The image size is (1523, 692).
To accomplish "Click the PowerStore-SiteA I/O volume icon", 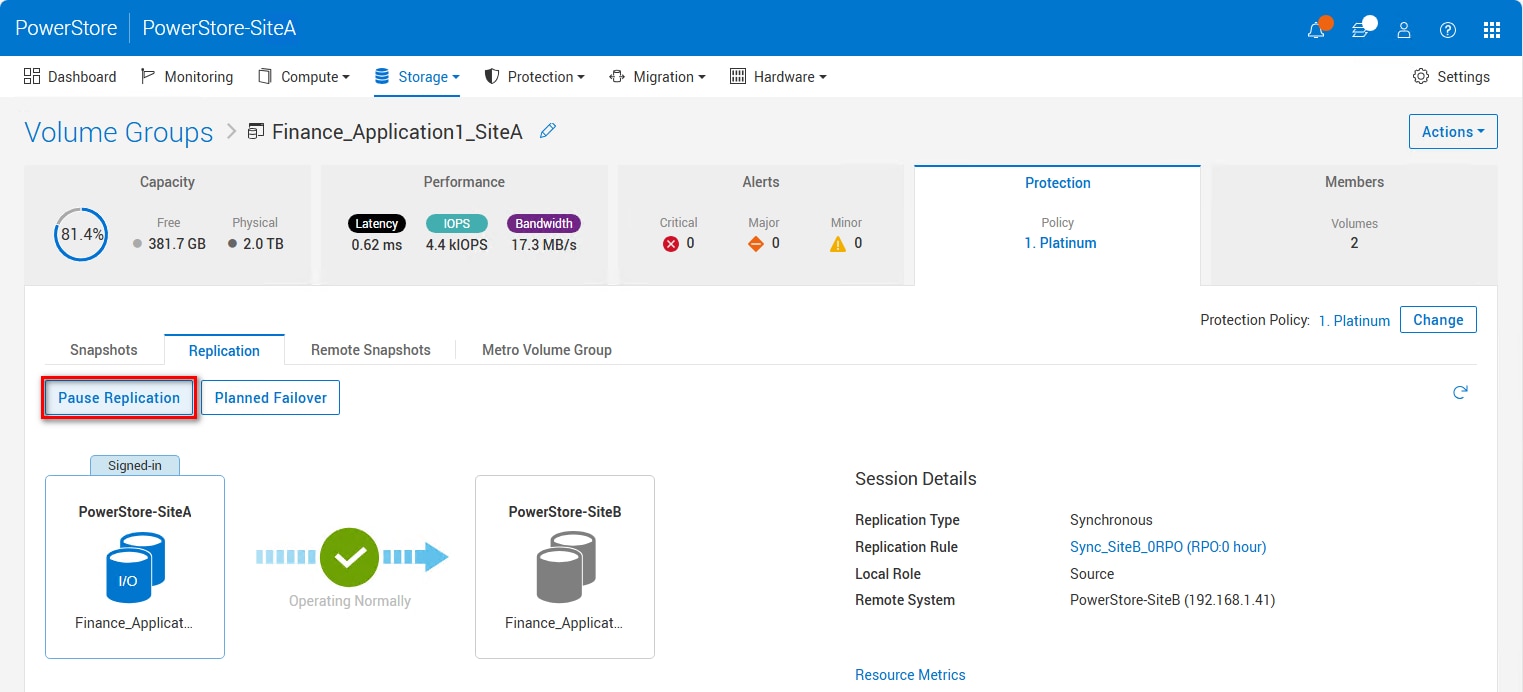I will click(x=135, y=568).
